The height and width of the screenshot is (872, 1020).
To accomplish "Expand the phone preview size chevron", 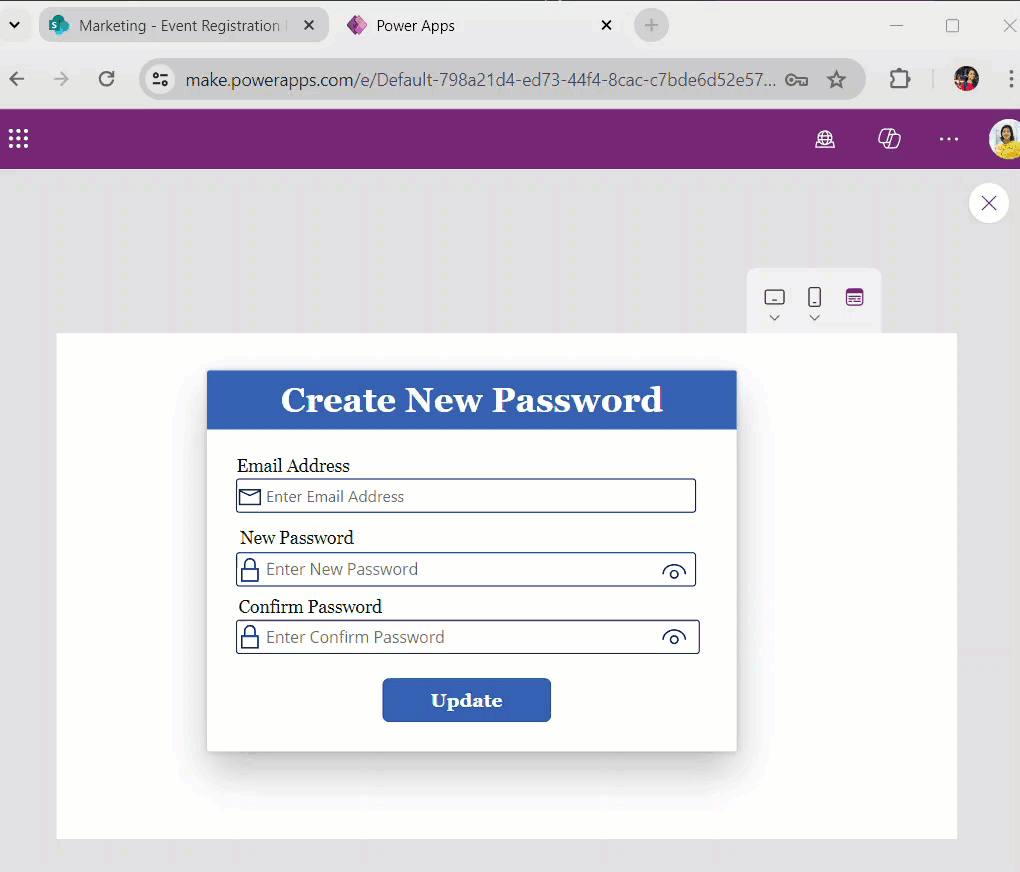I will (814, 316).
